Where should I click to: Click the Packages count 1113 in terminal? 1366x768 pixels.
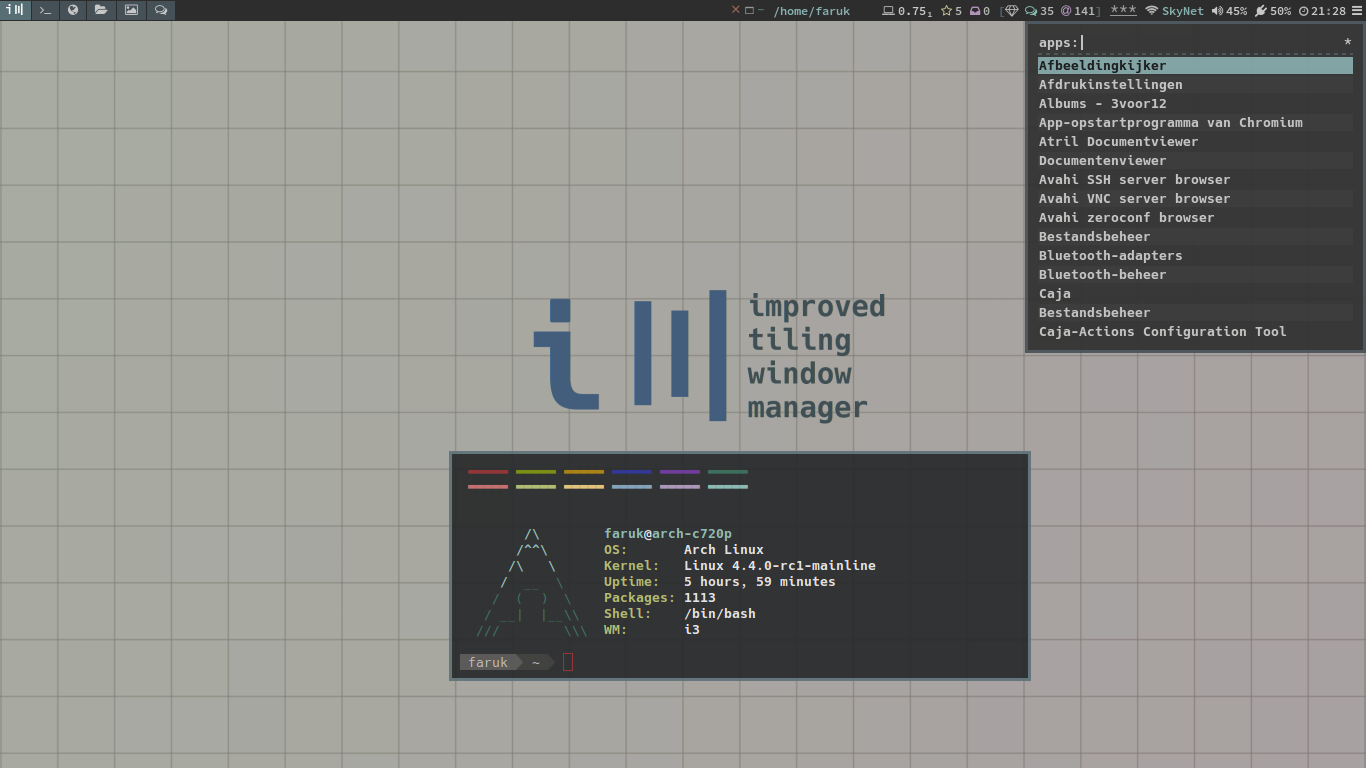[700, 598]
